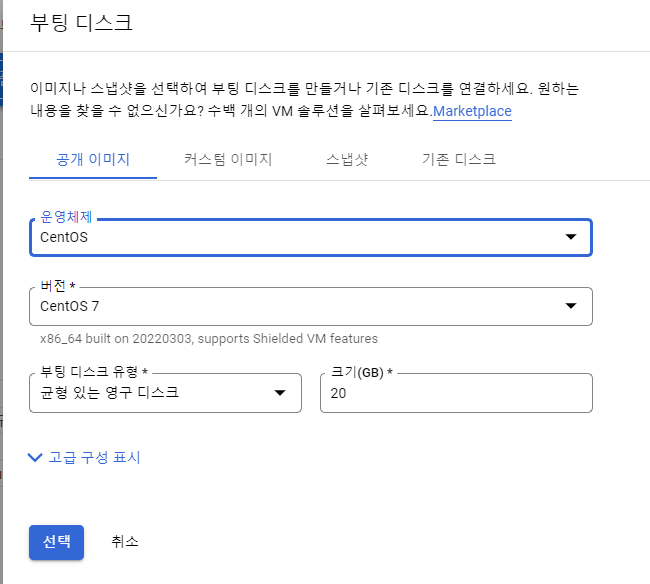Click the 크기(GB) input field with 20
650x584 pixels.
coord(456,393)
